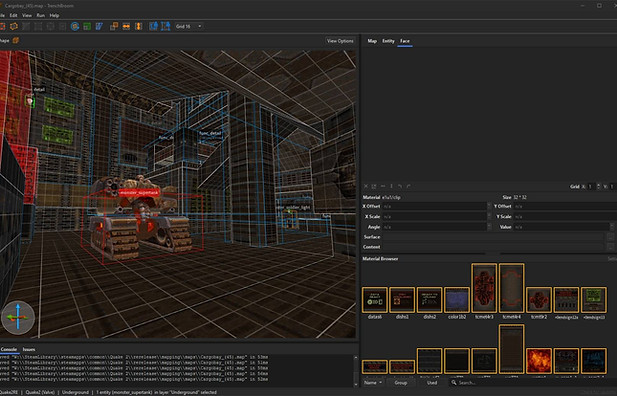Viewport: 617px width, 396px height.
Task: Activate the blue shear tool
Action: pyautogui.click(x=99, y=26)
